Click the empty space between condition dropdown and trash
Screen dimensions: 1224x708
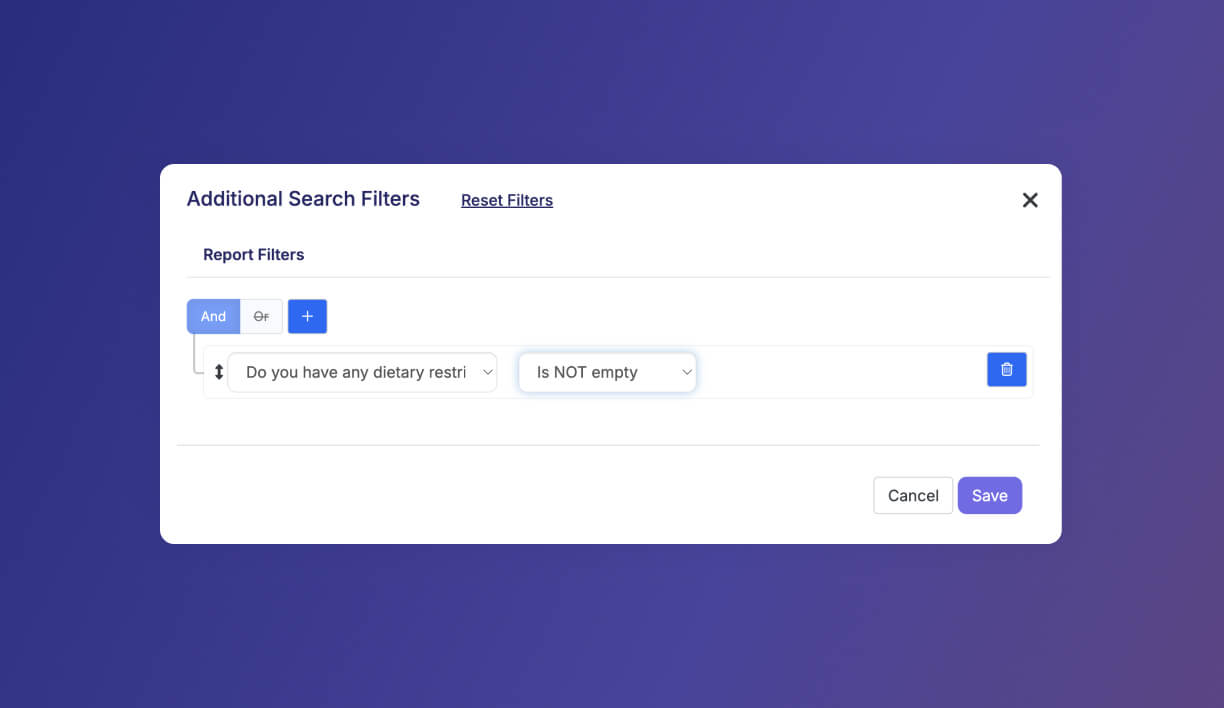[840, 372]
